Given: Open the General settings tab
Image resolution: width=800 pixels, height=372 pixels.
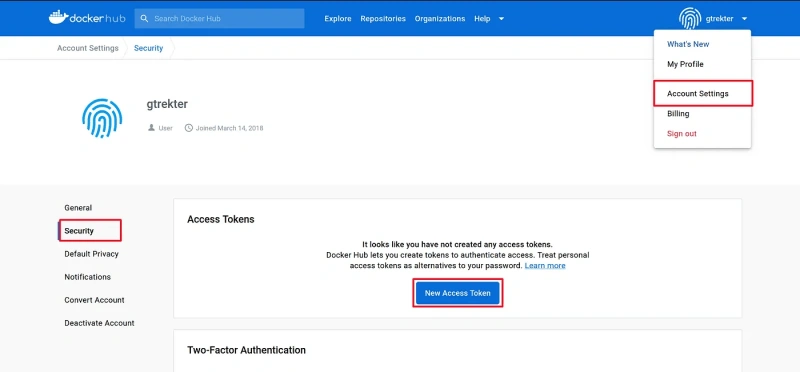Looking at the screenshot, I should 78,208.
